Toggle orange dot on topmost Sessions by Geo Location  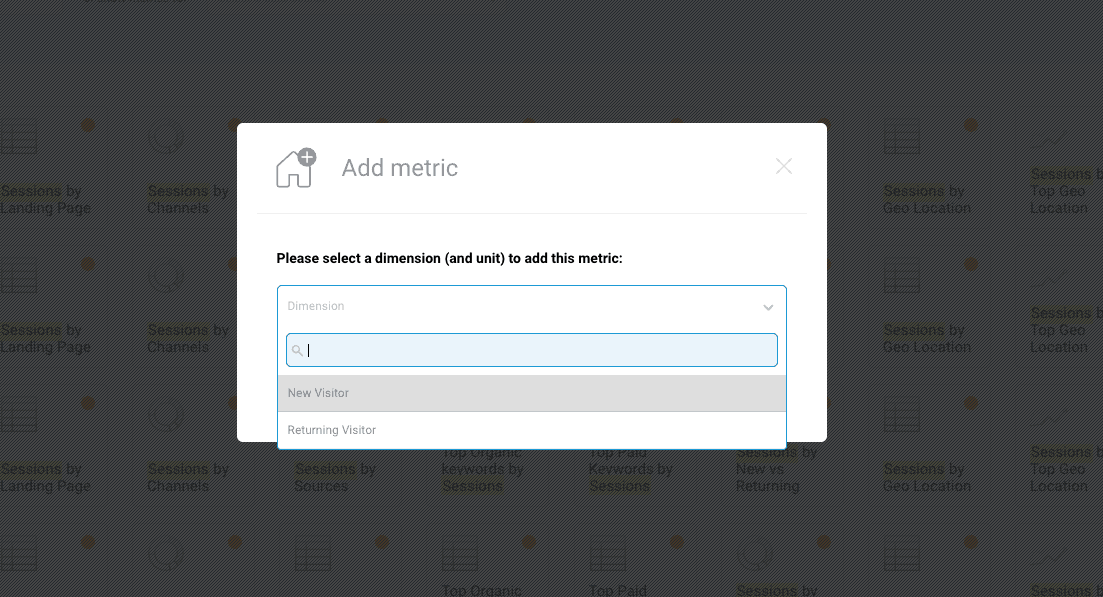970,125
